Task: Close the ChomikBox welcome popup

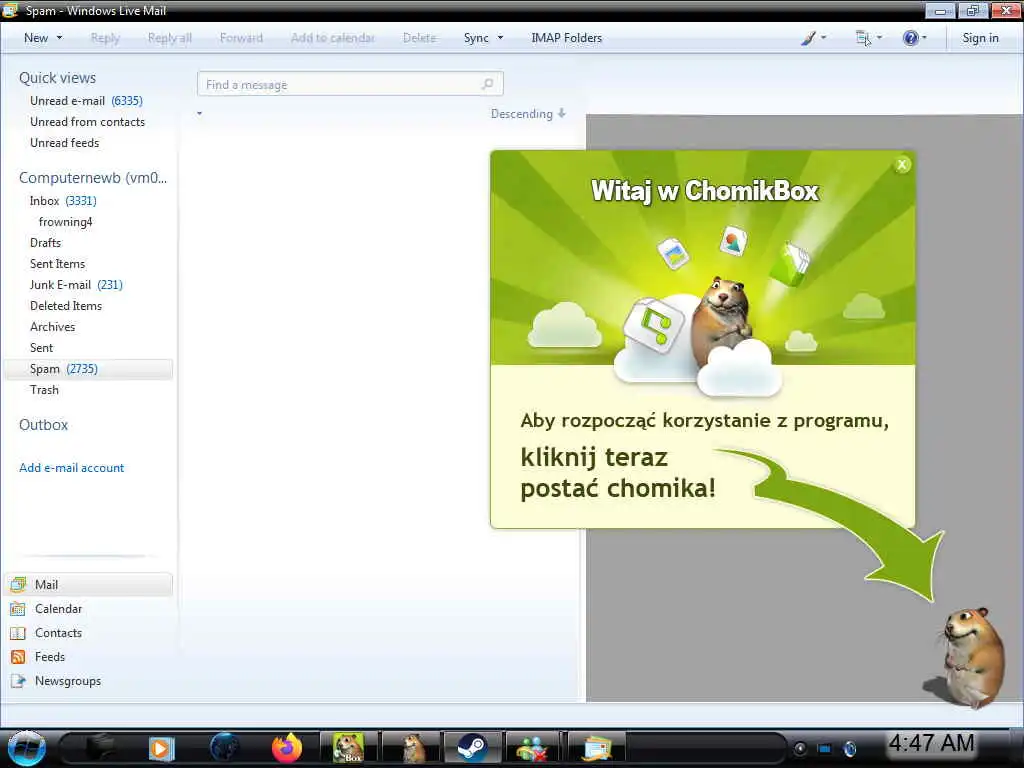Action: (902, 165)
